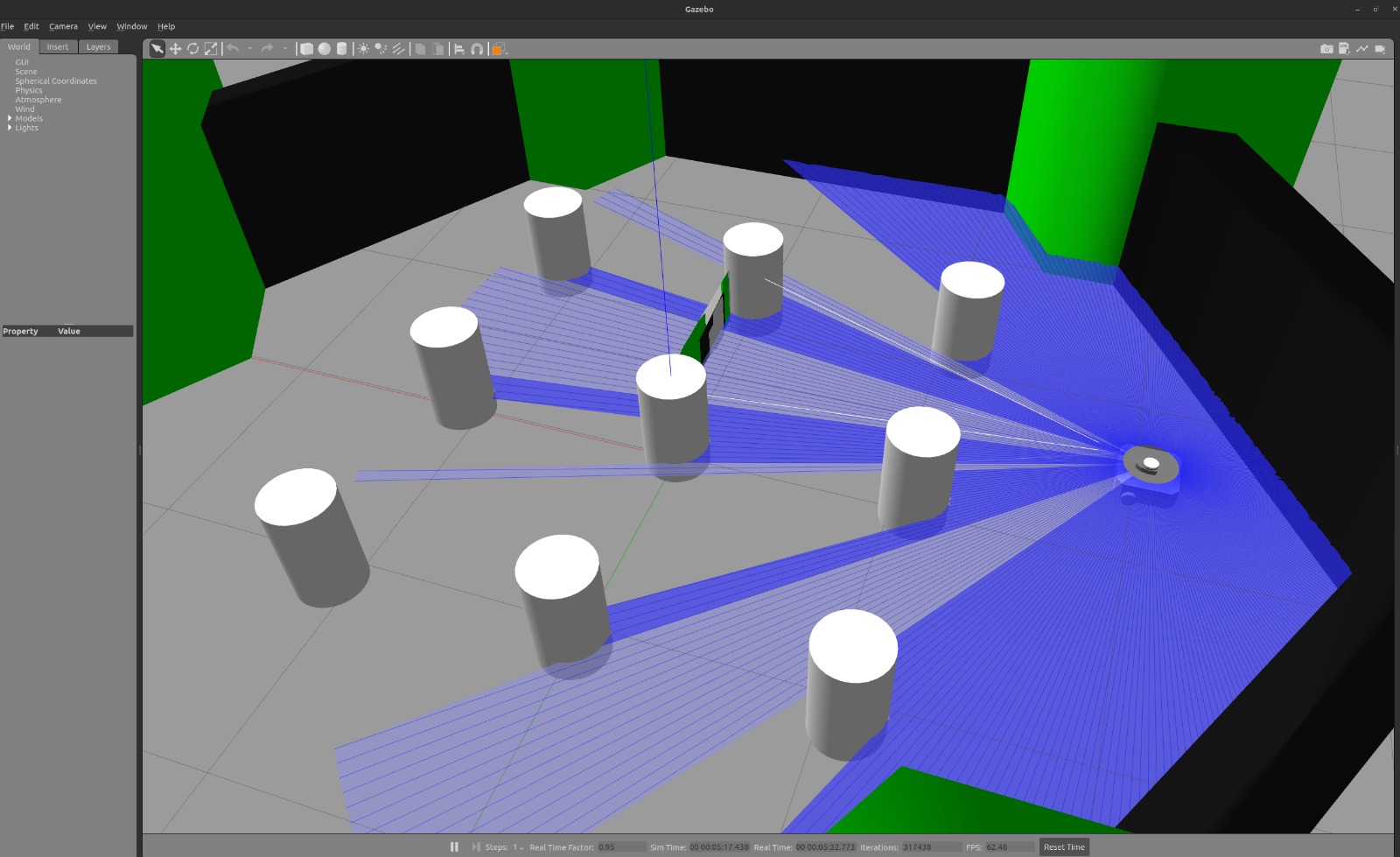Click the Reset Time button
1400x857 pixels.
coord(1064,846)
